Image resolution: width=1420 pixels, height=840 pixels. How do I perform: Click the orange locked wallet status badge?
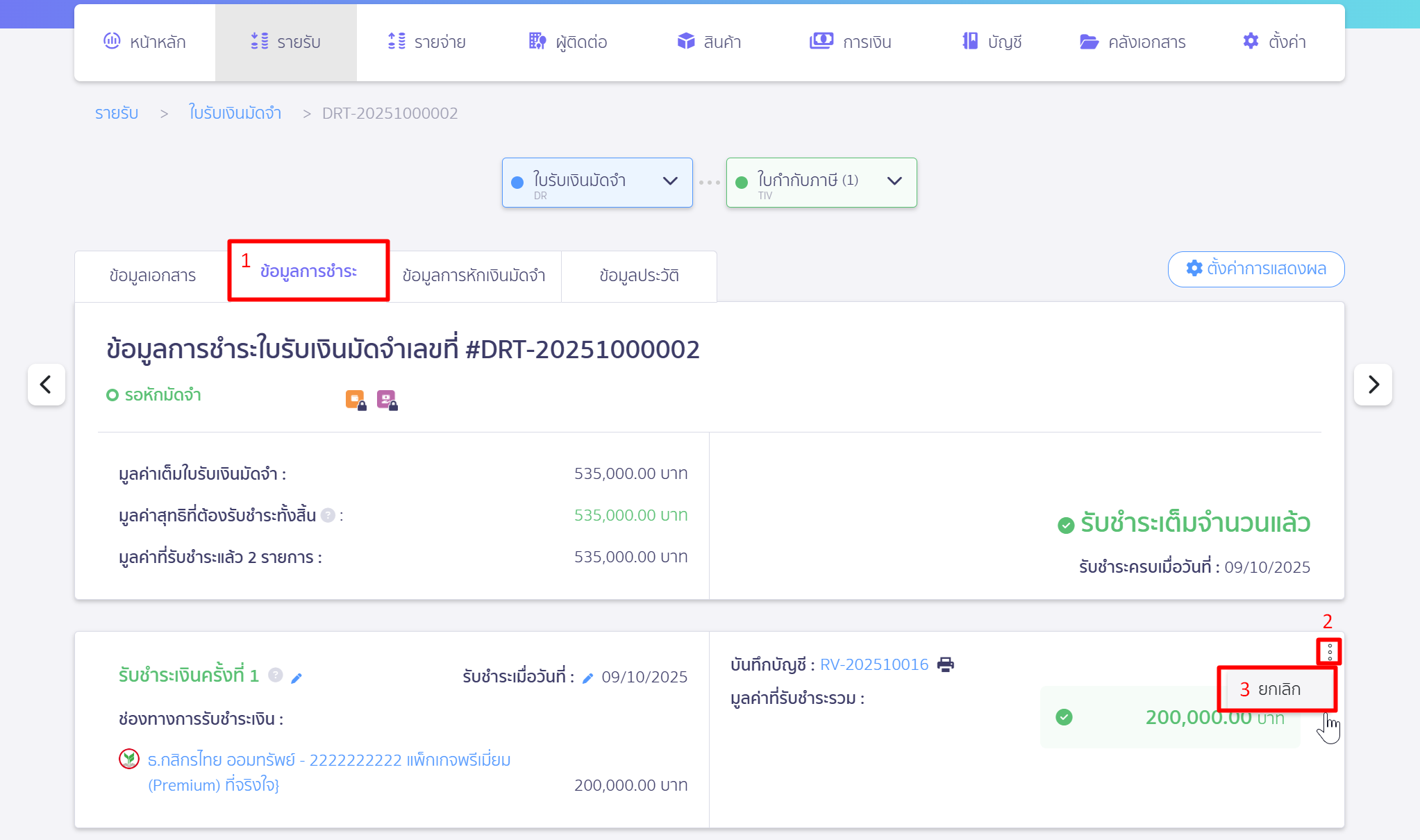[x=355, y=398]
